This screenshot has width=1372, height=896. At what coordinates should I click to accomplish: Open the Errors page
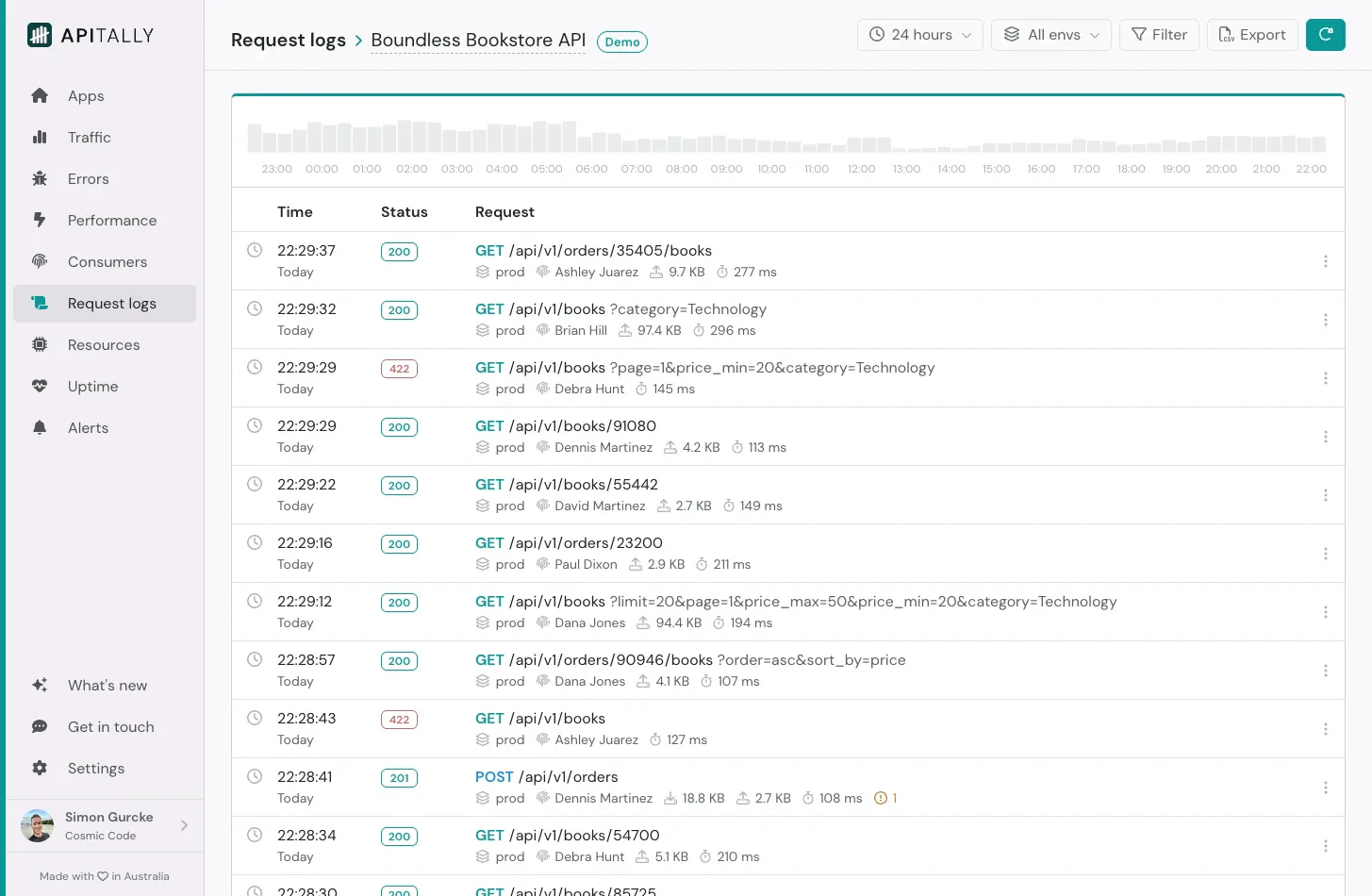104,179
